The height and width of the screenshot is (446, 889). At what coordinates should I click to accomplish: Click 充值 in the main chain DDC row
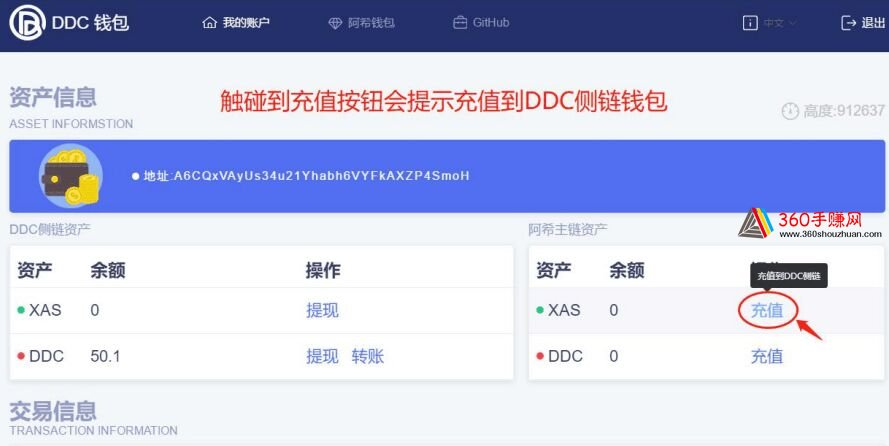click(767, 356)
